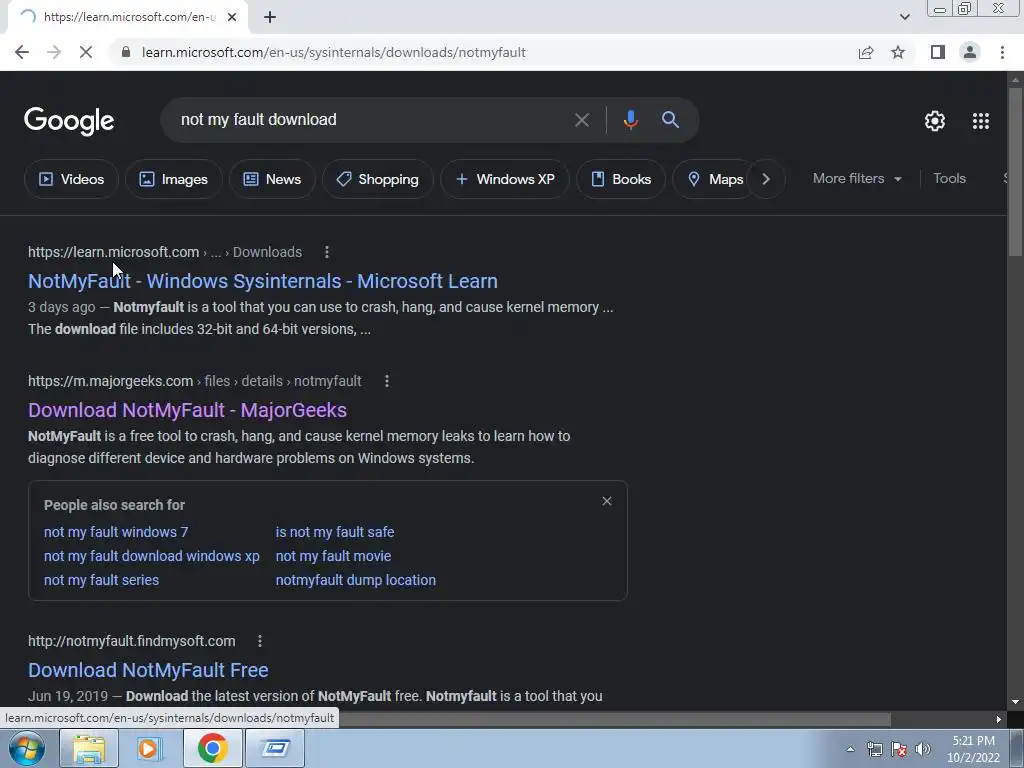This screenshot has width=1024, height=768.
Task: Expand the tab search chevron
Action: coord(904,17)
